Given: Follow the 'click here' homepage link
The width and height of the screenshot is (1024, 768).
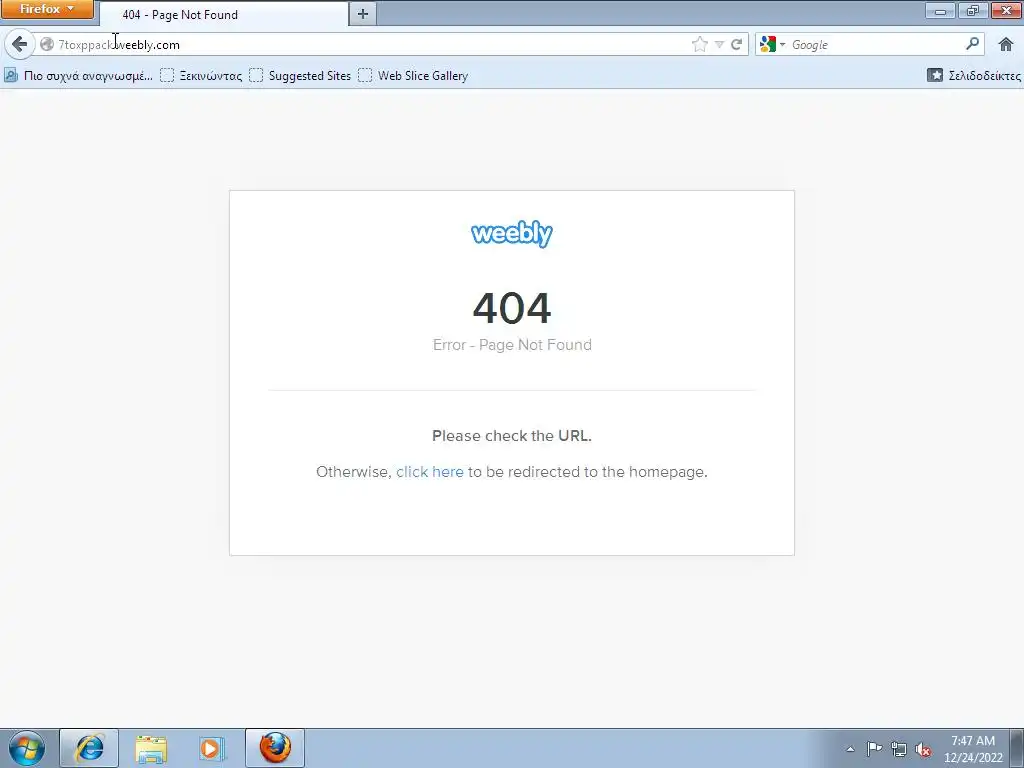Looking at the screenshot, I should click(430, 472).
